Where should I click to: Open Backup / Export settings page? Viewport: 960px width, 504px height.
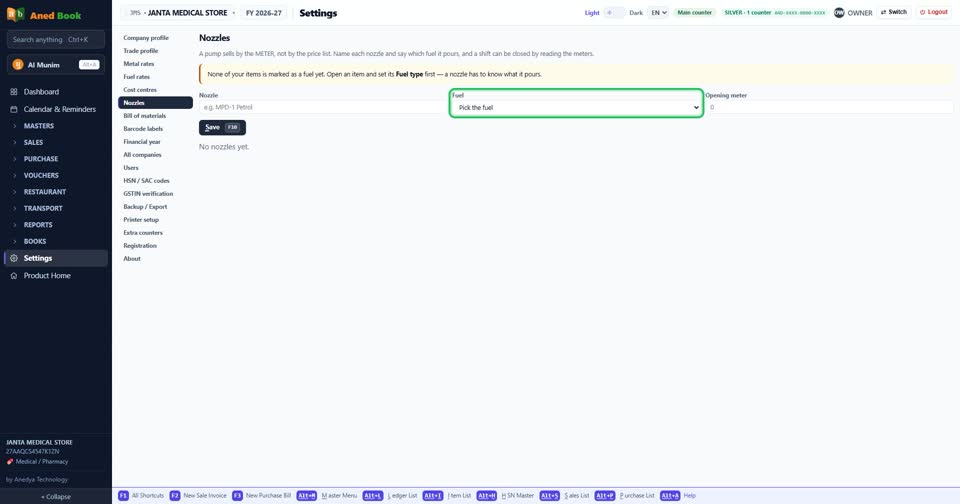click(x=155, y=206)
